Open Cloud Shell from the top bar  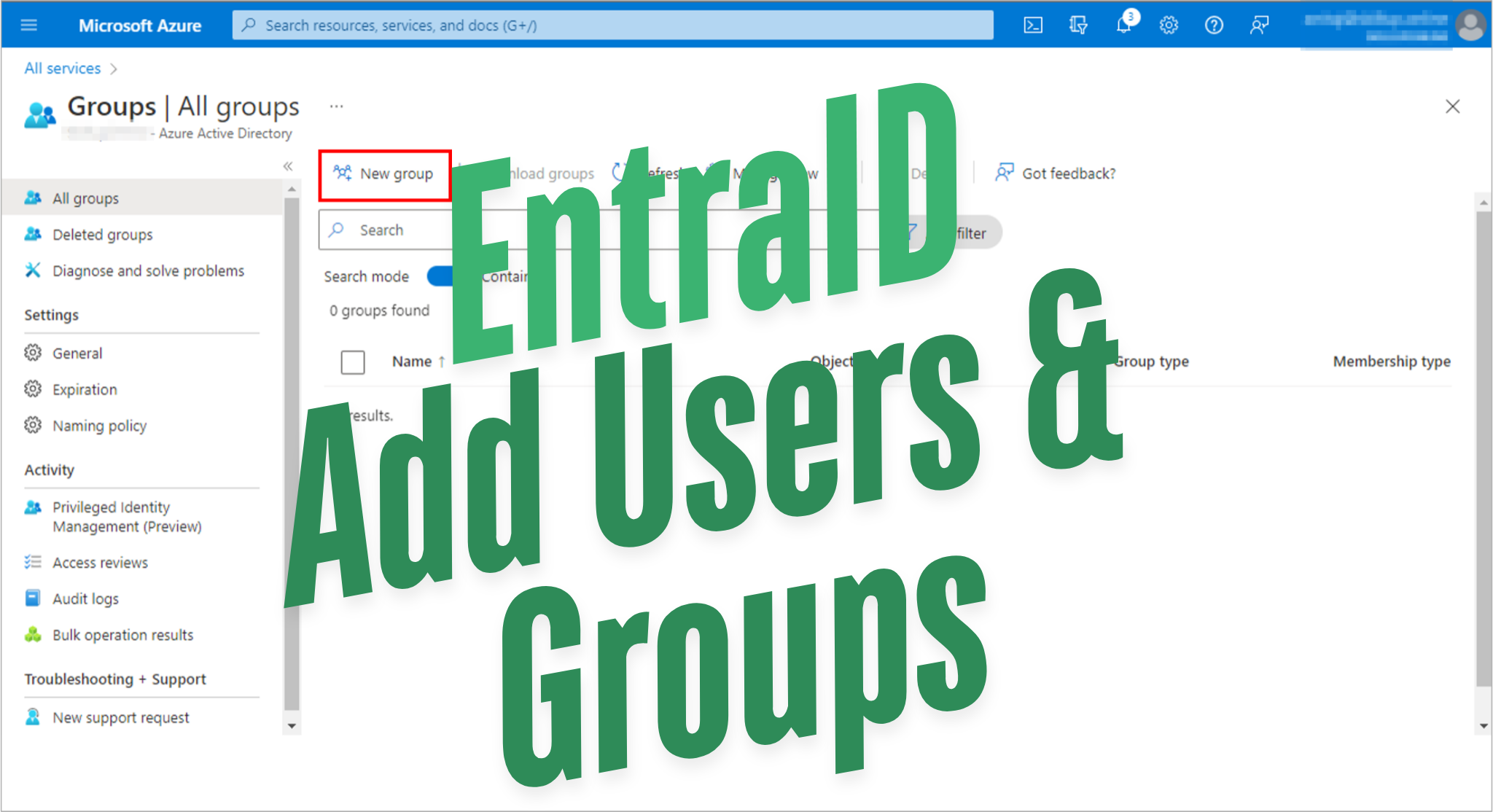(x=1033, y=26)
